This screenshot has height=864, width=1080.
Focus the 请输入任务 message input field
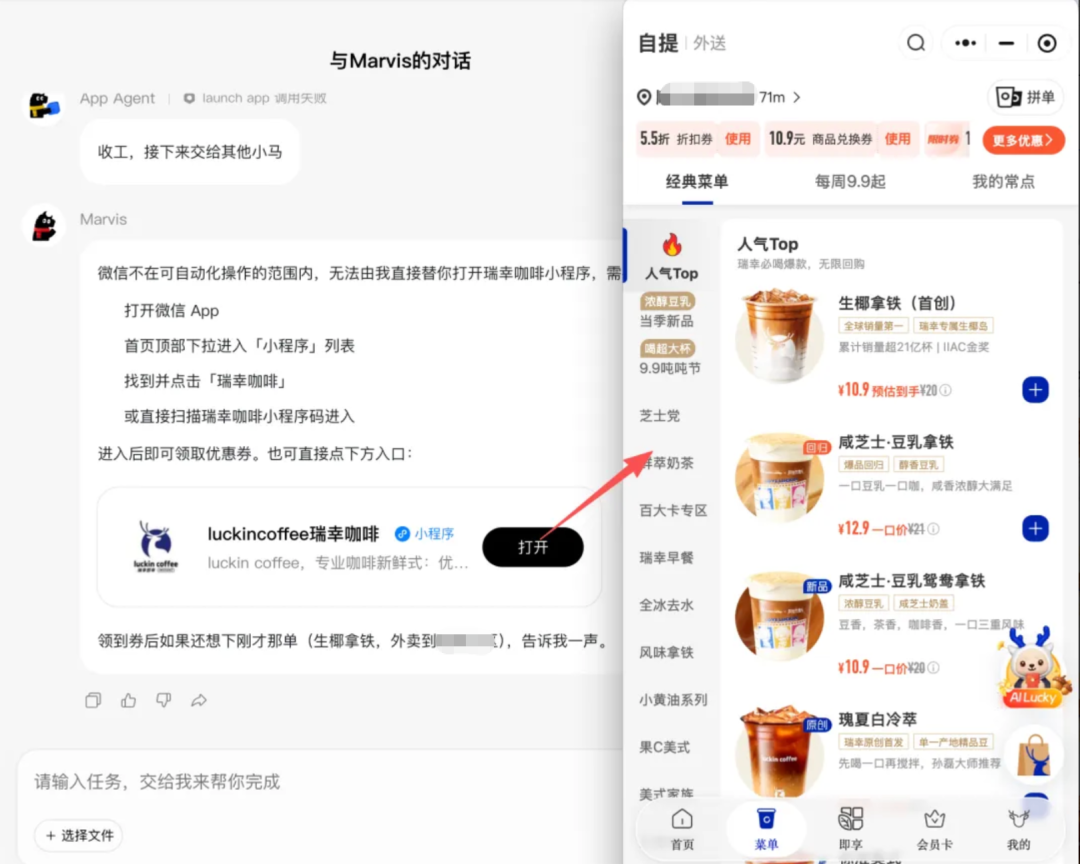coord(317,781)
